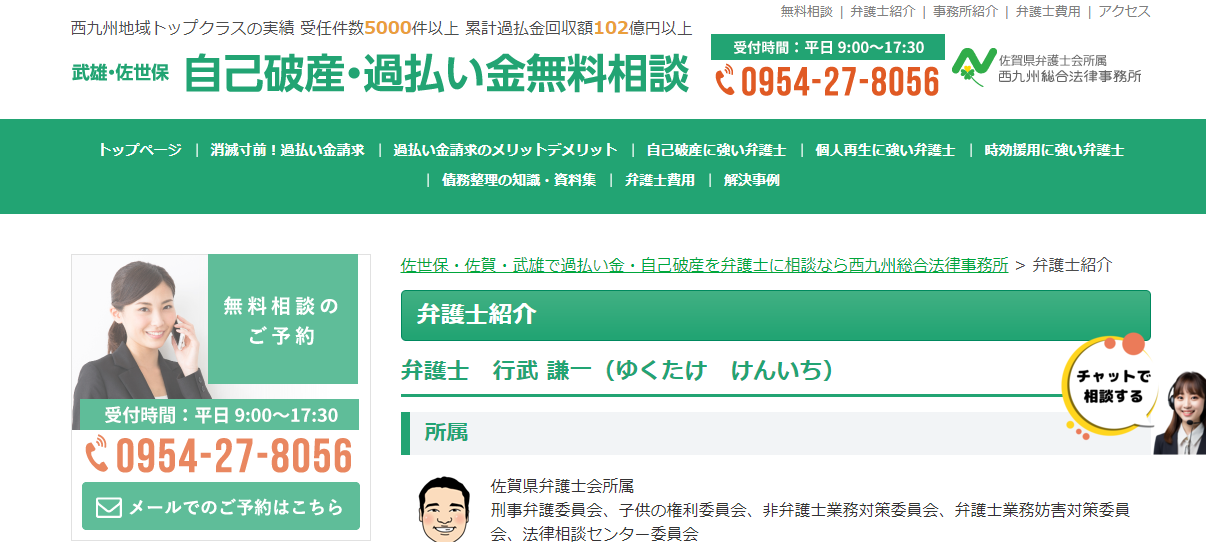This screenshot has width=1206, height=542.
Task: Go to 自己破産に強い弁護士 page
Action: 716,150
